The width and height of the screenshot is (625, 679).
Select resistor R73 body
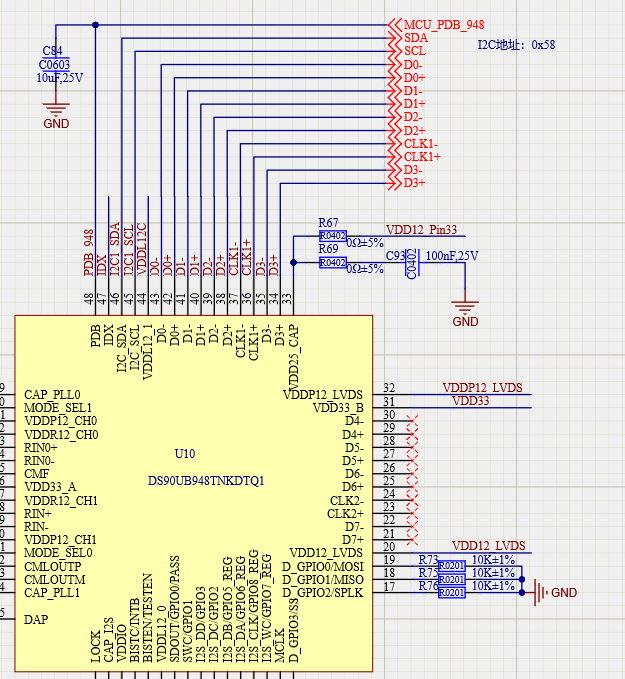coord(452,566)
